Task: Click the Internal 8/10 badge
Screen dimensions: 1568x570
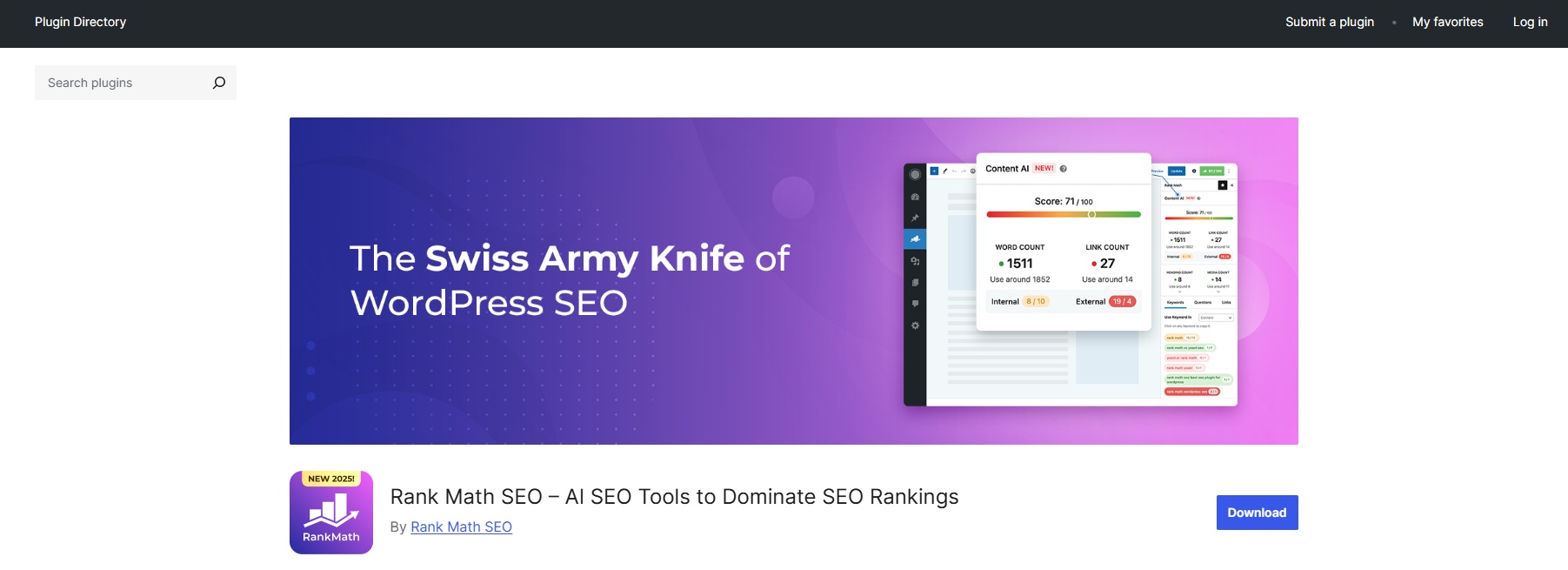Action: (x=1036, y=302)
